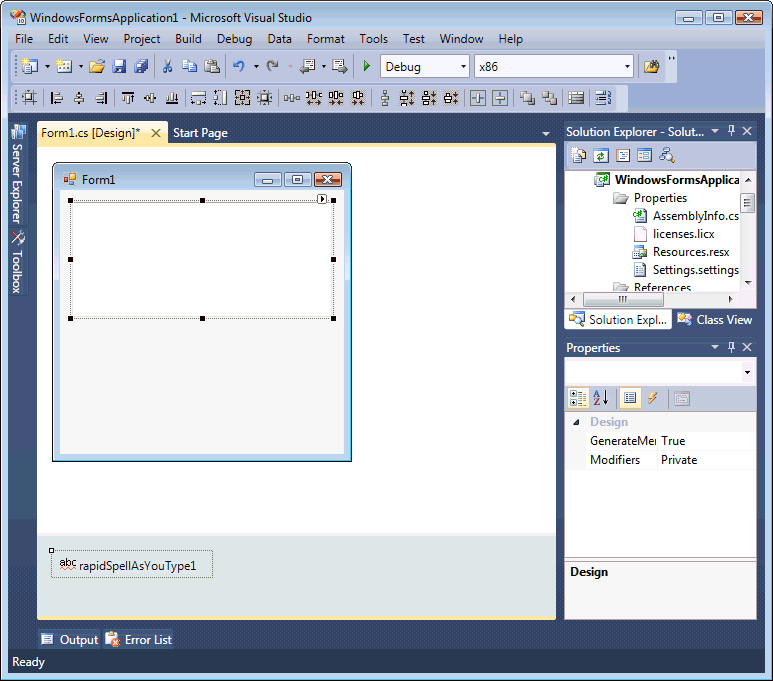Click the Align Rights layout icon

coord(101,98)
